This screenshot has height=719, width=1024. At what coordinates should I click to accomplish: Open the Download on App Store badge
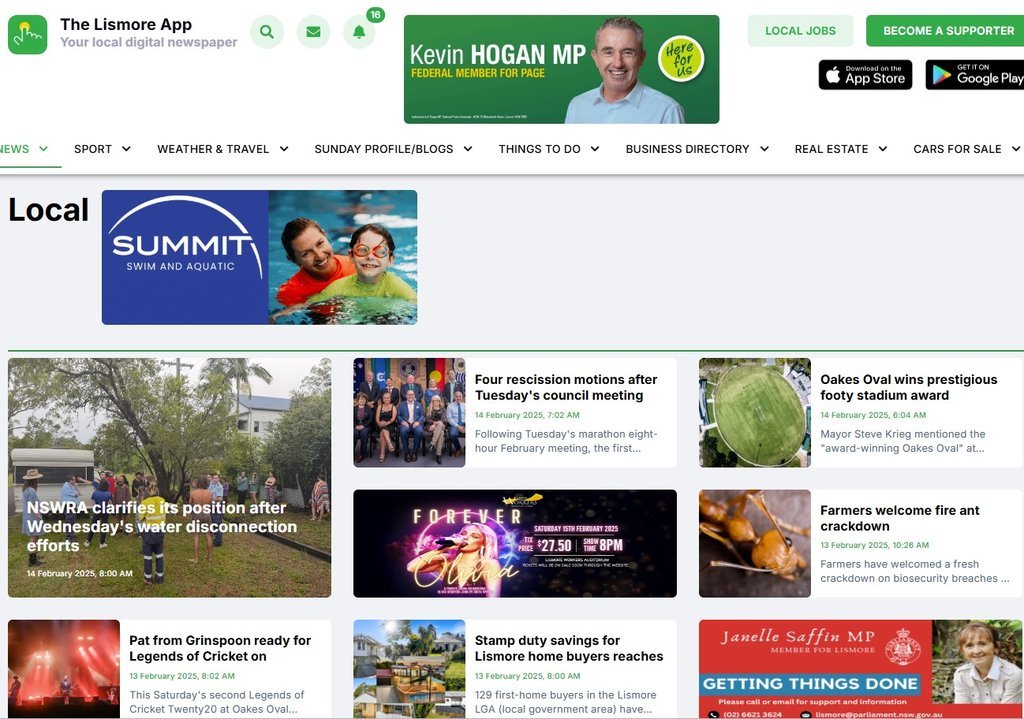865,74
